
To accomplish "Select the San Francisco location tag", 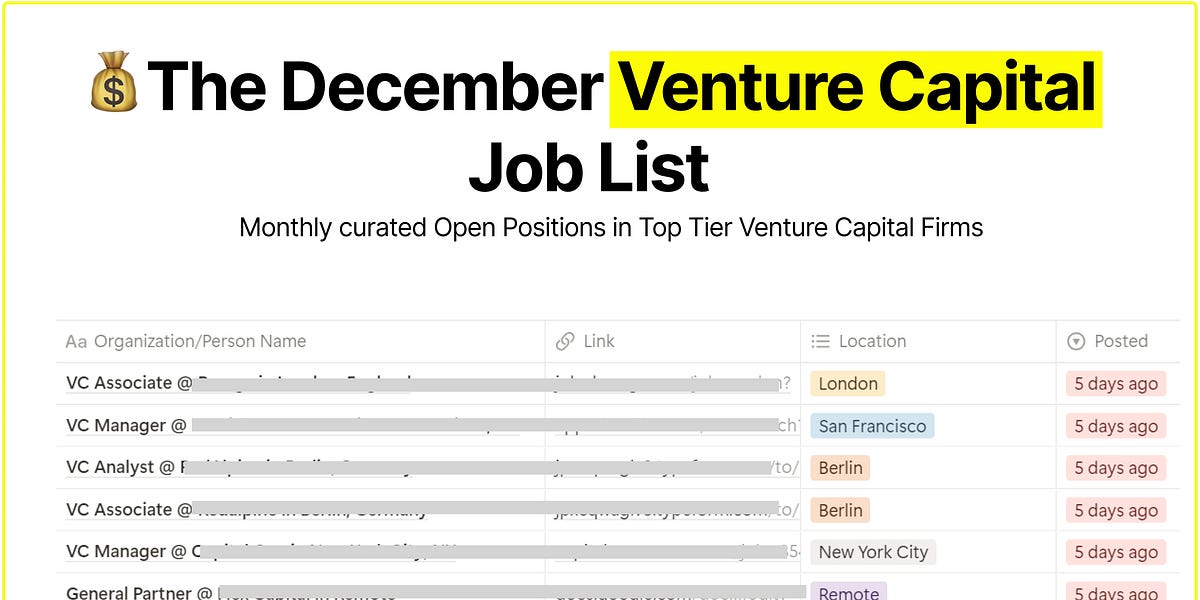I will [872, 425].
